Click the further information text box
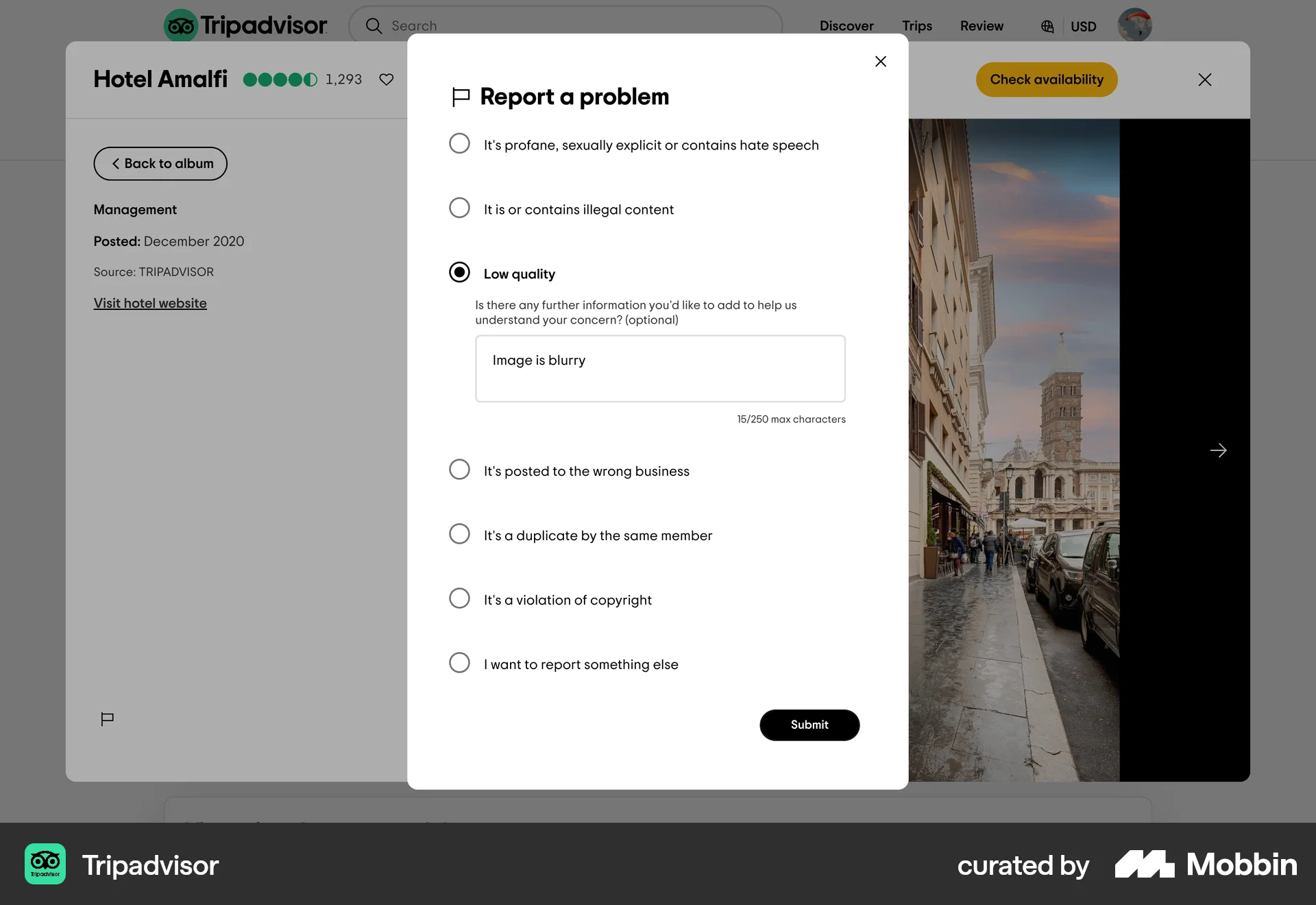Image resolution: width=1316 pixels, height=905 pixels. (x=660, y=368)
